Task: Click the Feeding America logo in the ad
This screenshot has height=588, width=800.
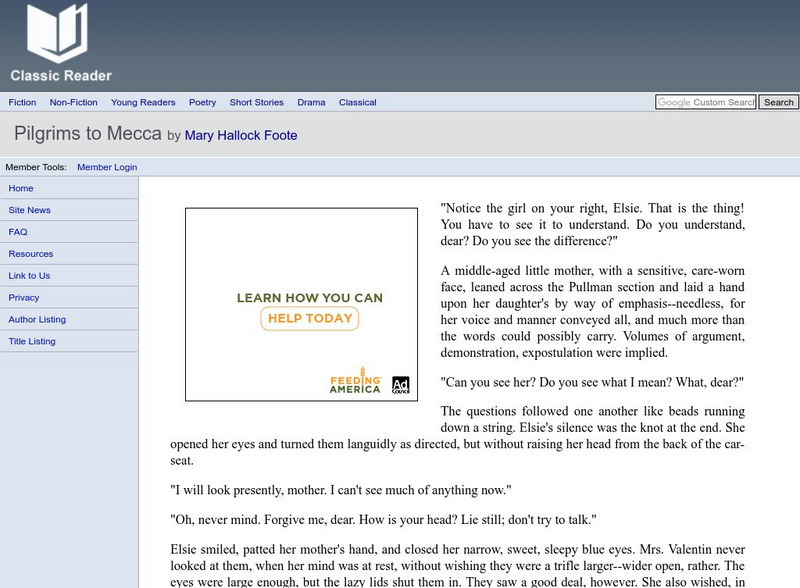Action: 355,384
